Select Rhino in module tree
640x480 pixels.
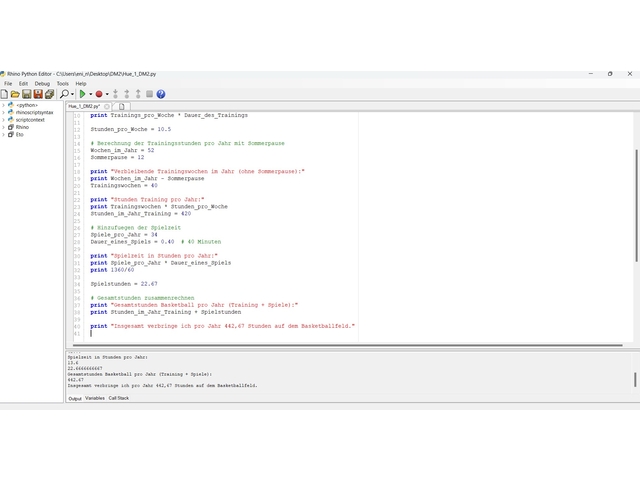(22, 127)
